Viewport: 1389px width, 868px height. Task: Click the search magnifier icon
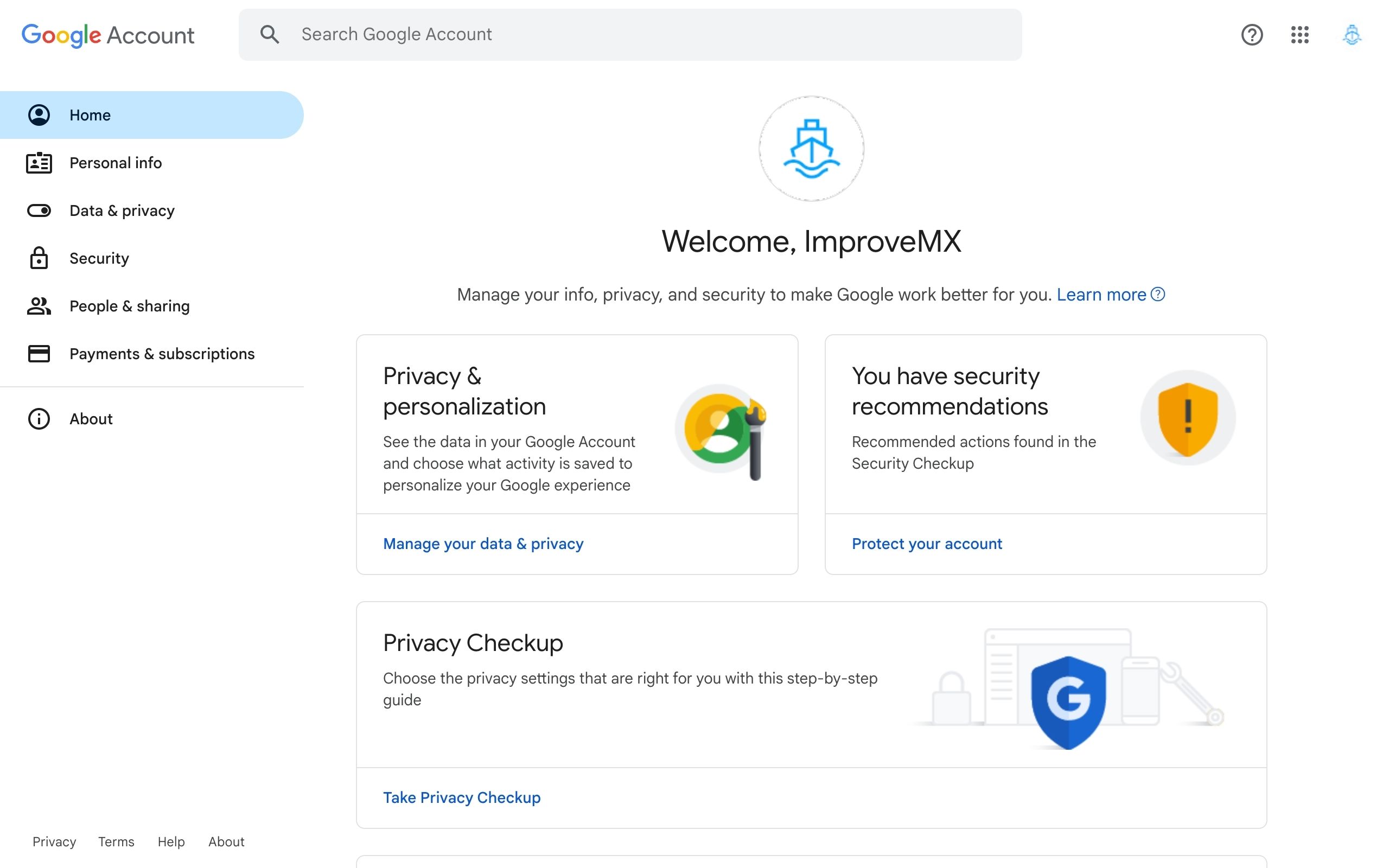(x=269, y=34)
